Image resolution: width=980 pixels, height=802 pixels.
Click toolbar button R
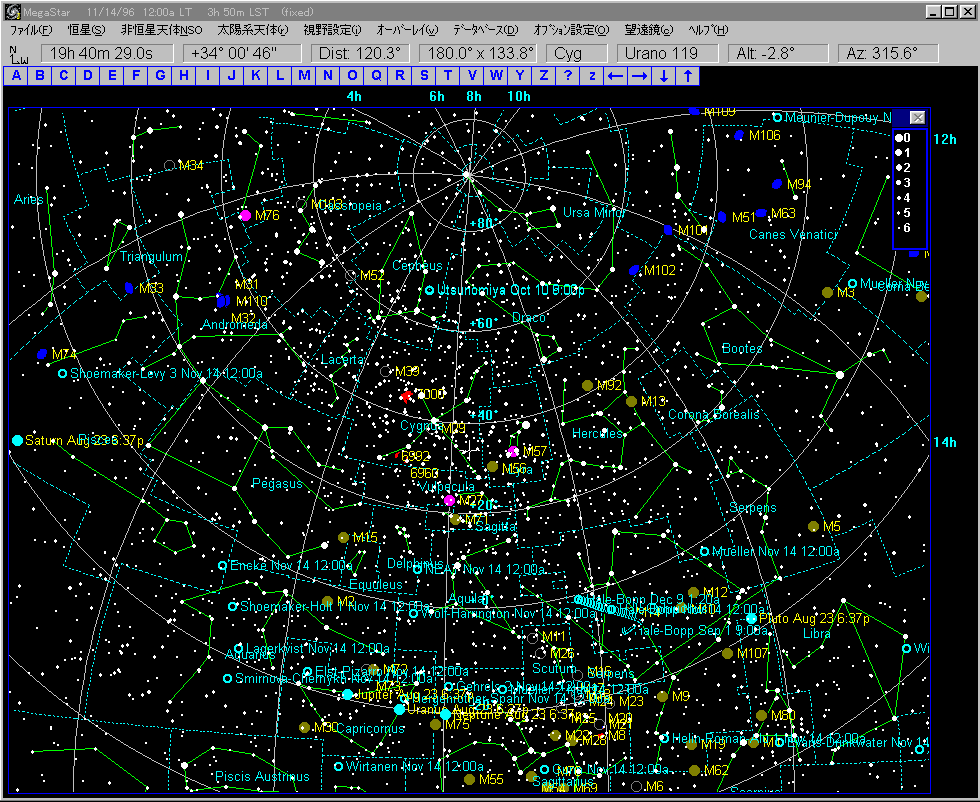coord(399,76)
